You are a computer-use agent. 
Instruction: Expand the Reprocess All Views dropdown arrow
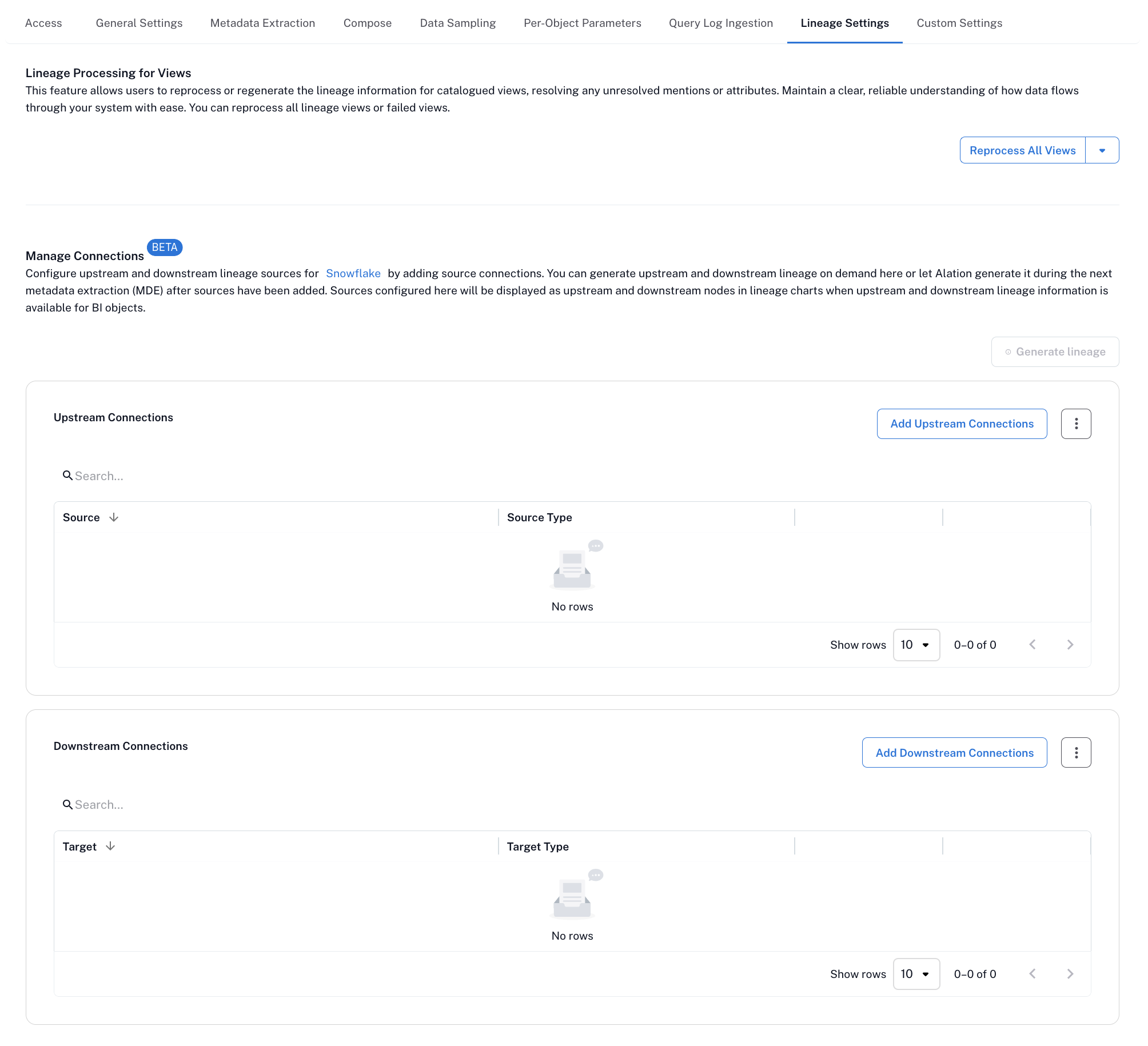tap(1102, 150)
